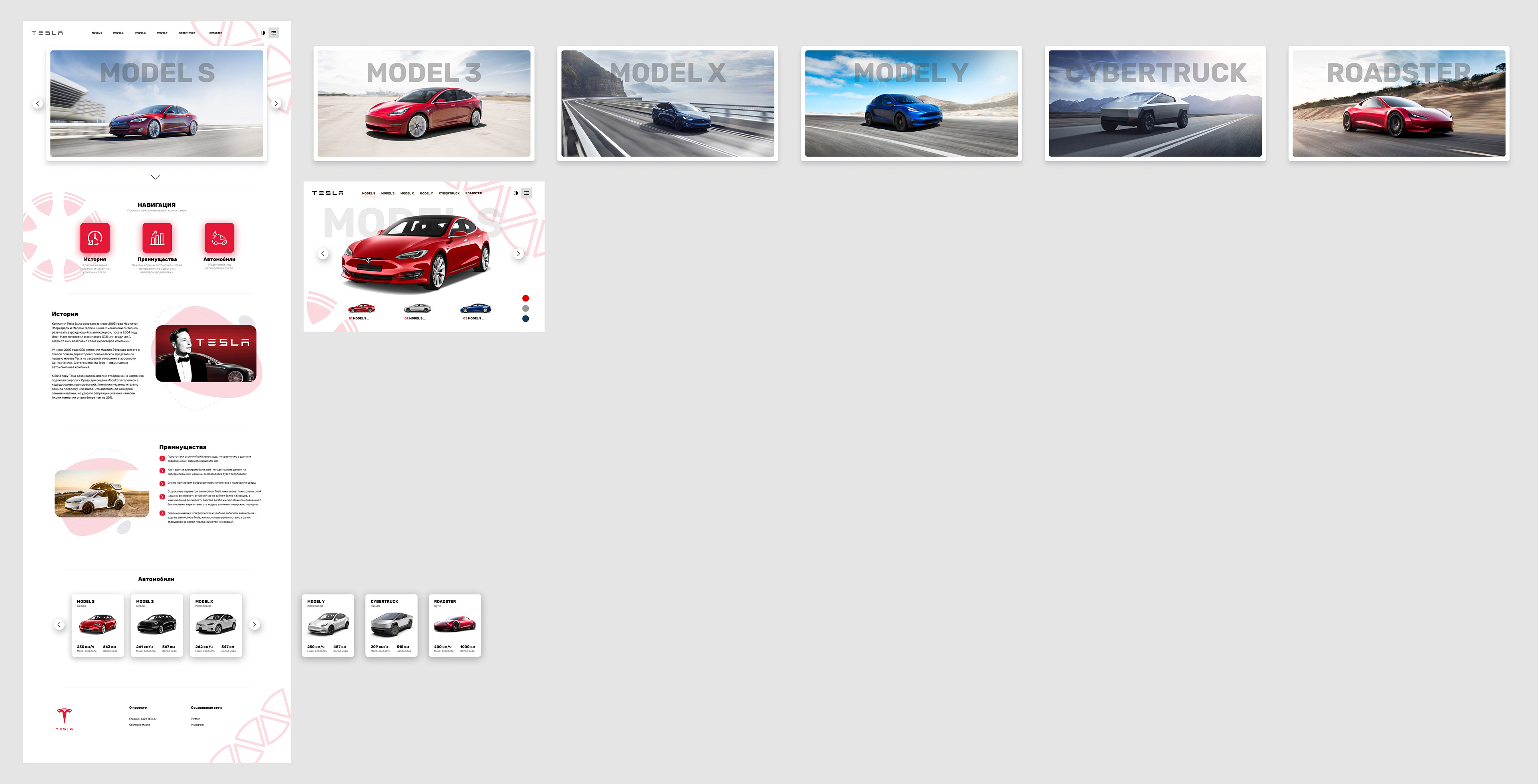This screenshot has width=1538, height=784.
Task: Select CYBERTRUCK in the main page top nav
Action: click(187, 33)
